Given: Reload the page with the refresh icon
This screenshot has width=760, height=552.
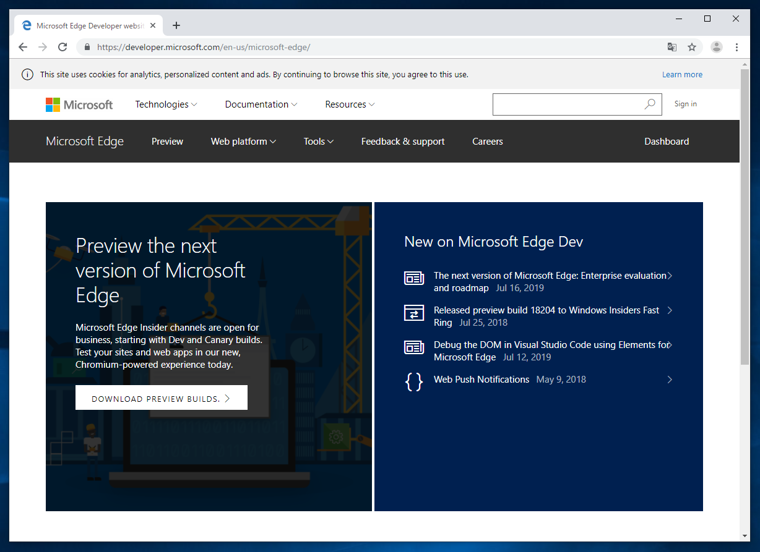Looking at the screenshot, I should click(x=63, y=47).
